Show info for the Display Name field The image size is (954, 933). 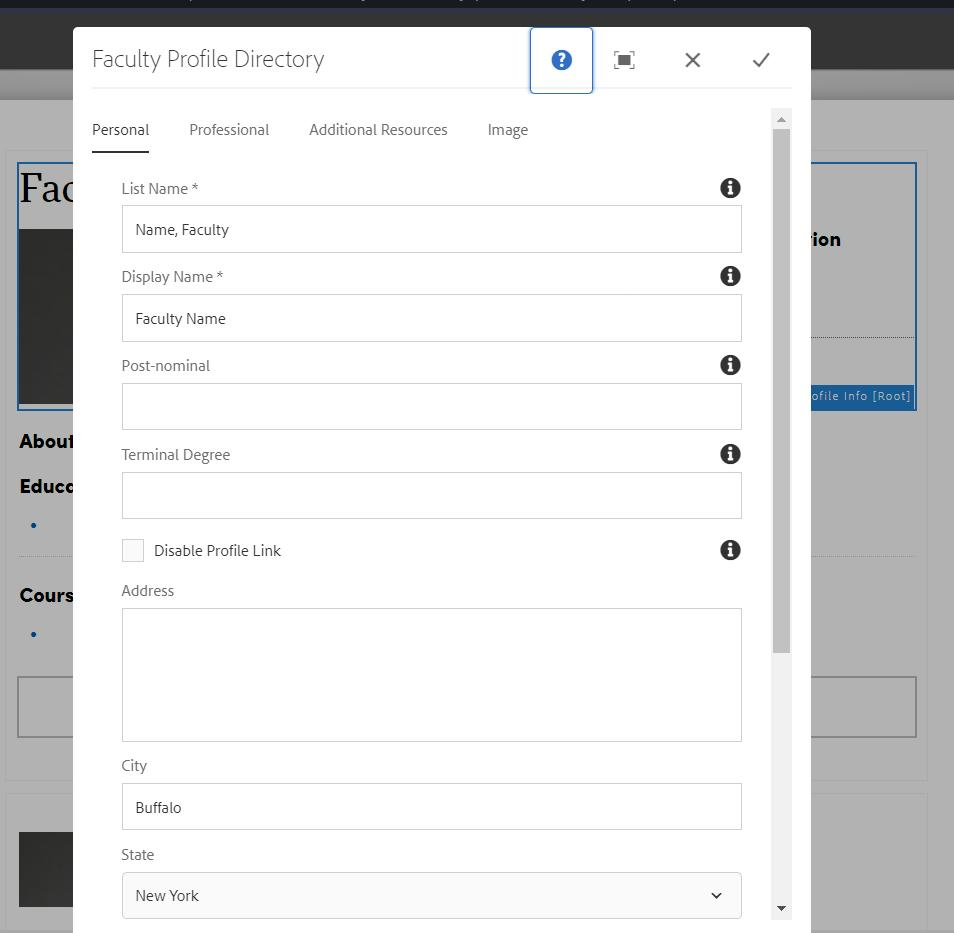click(x=730, y=276)
